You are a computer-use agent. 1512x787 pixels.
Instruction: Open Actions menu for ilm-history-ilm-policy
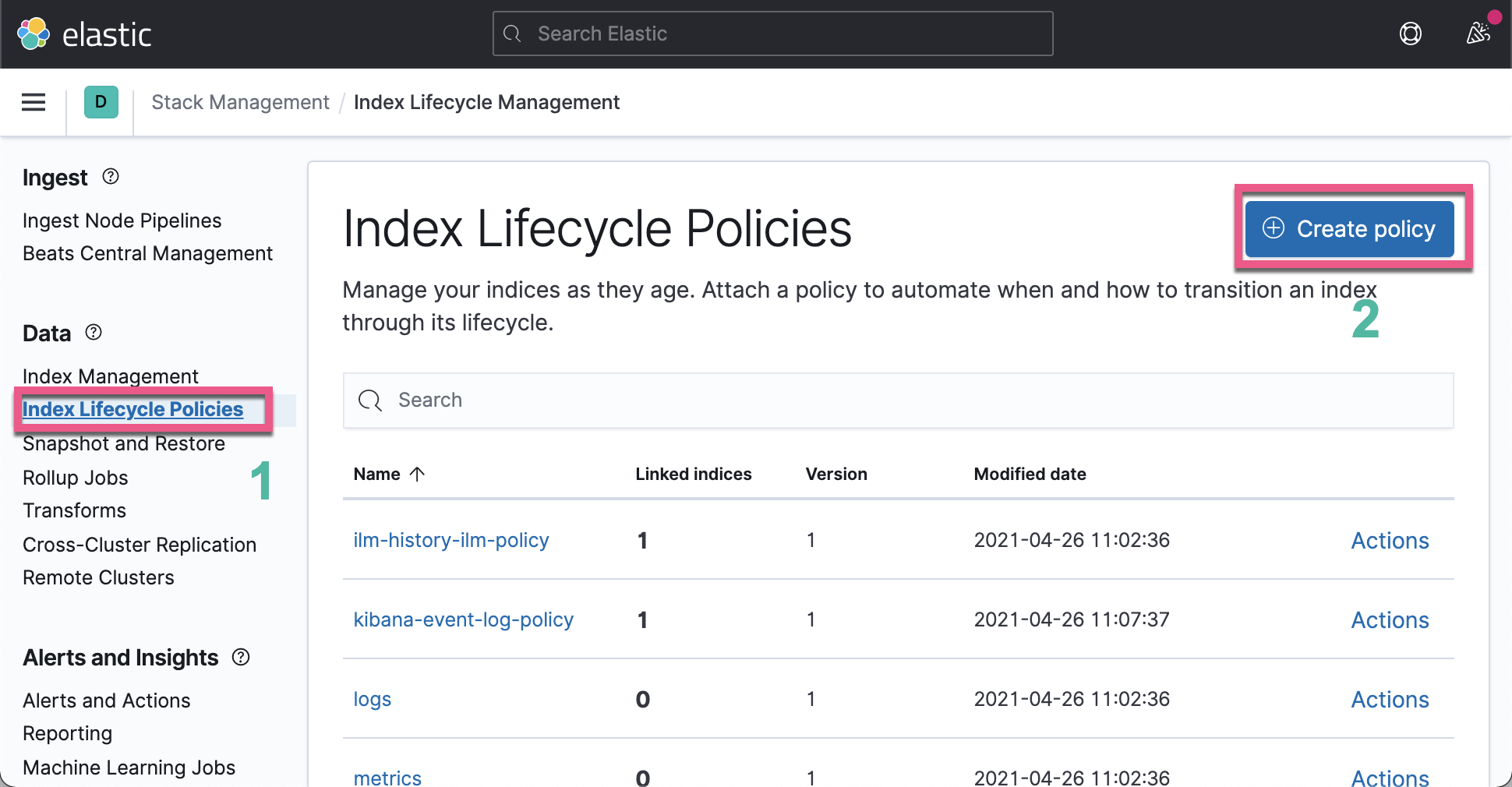[1390, 540]
